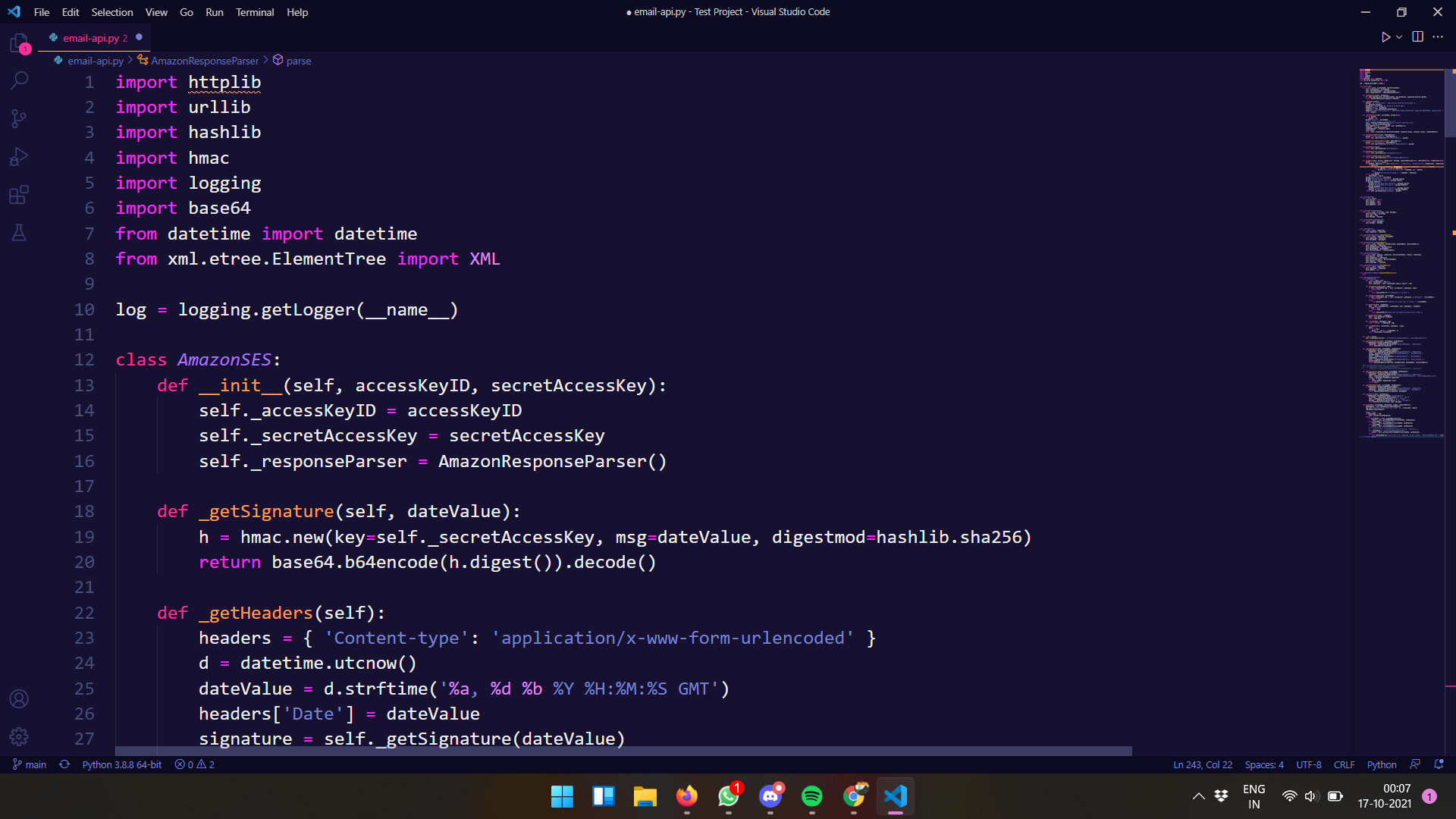Open the Extensions view icon
This screenshot has width=1456, height=819.
(19, 195)
